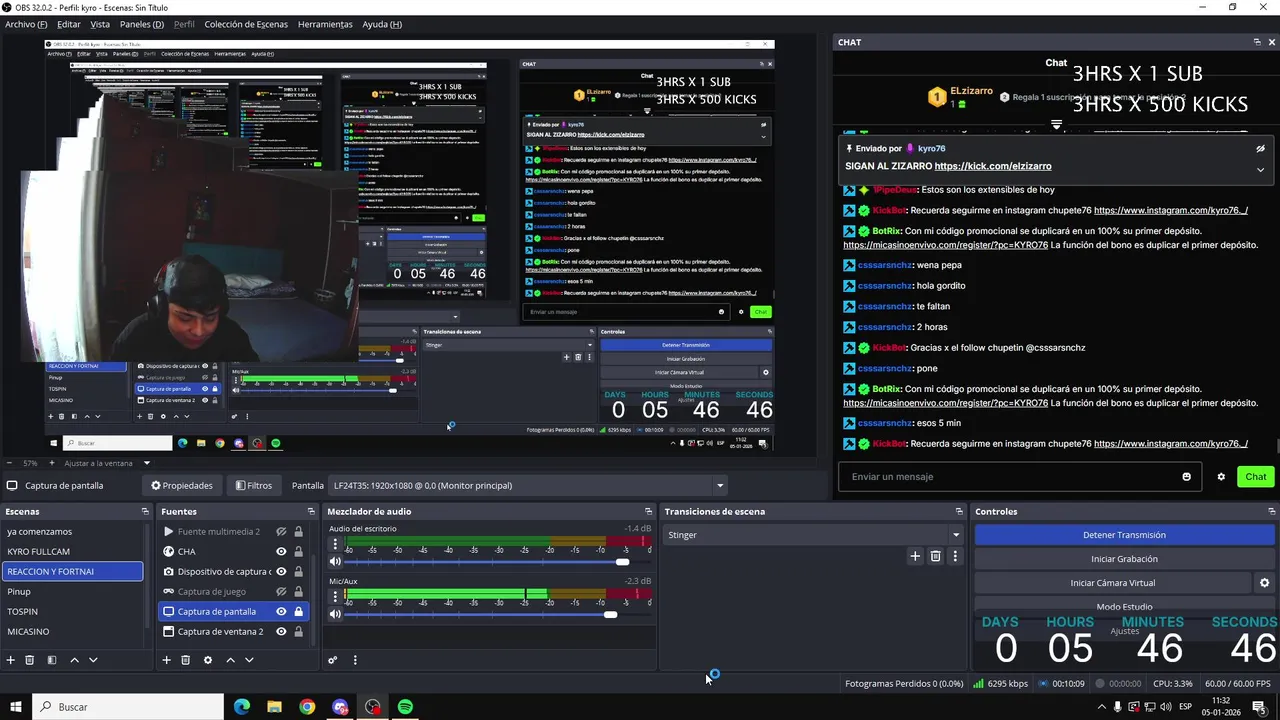Screen dimensions: 1280x720
Task: Show hidden system tray icons
Action: 1102,707
